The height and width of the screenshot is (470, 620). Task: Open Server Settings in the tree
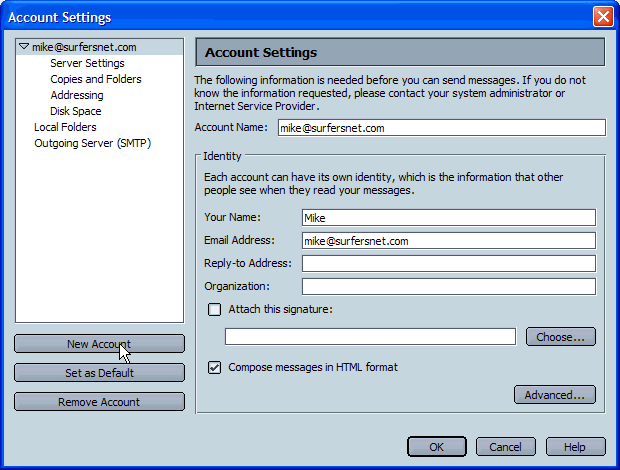(x=87, y=63)
